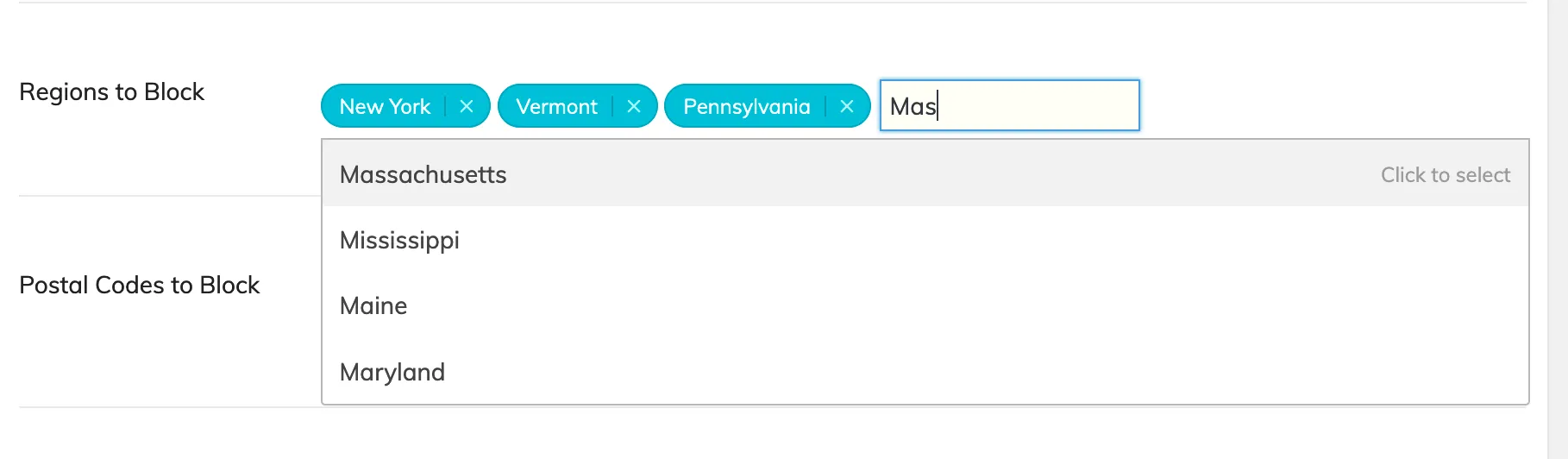Screen dimensions: 1568x459
Task: Click the divider inside the Pennsylvania tag
Action: pyautogui.click(x=825, y=106)
